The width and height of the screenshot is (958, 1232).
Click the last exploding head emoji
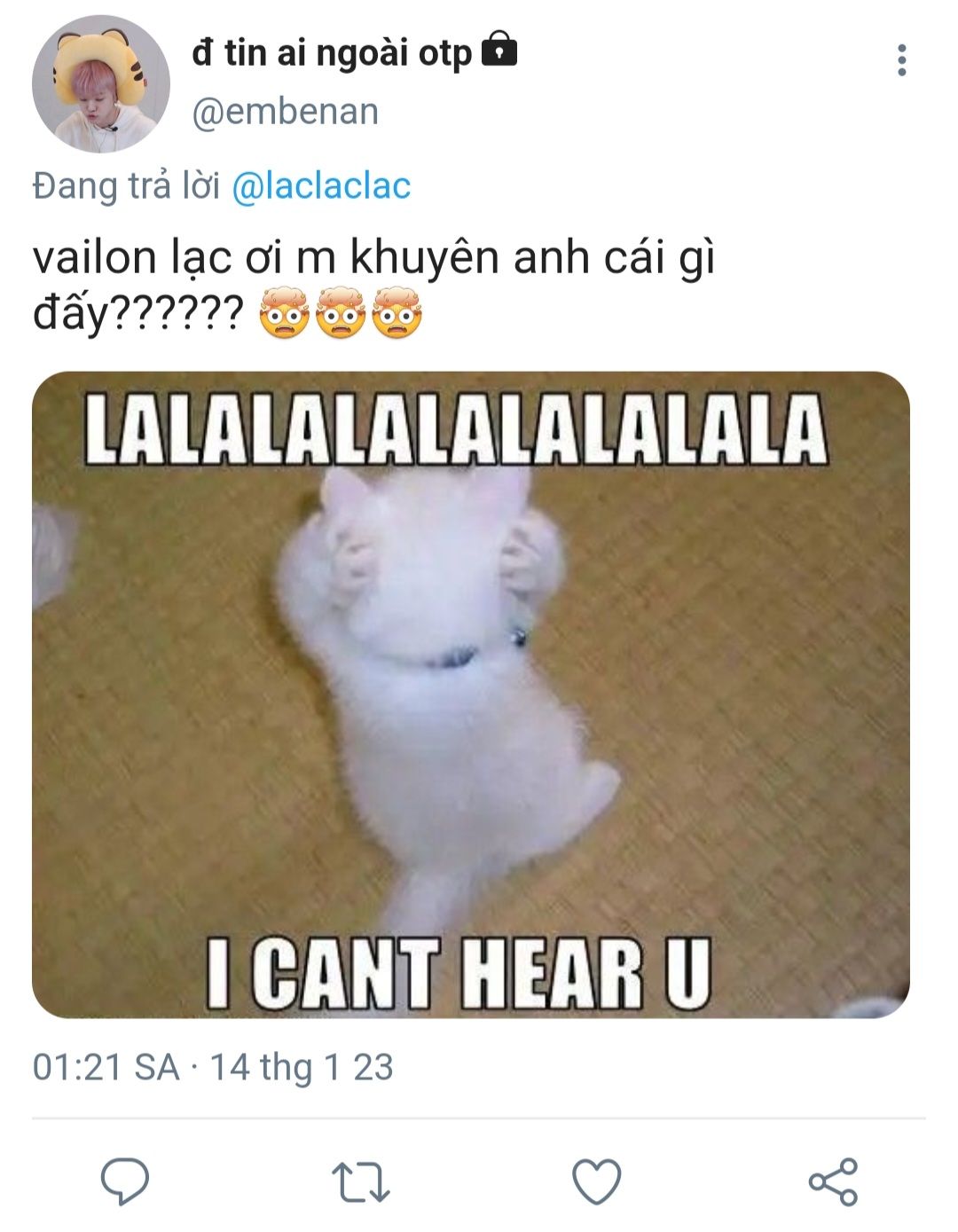pos(397,313)
